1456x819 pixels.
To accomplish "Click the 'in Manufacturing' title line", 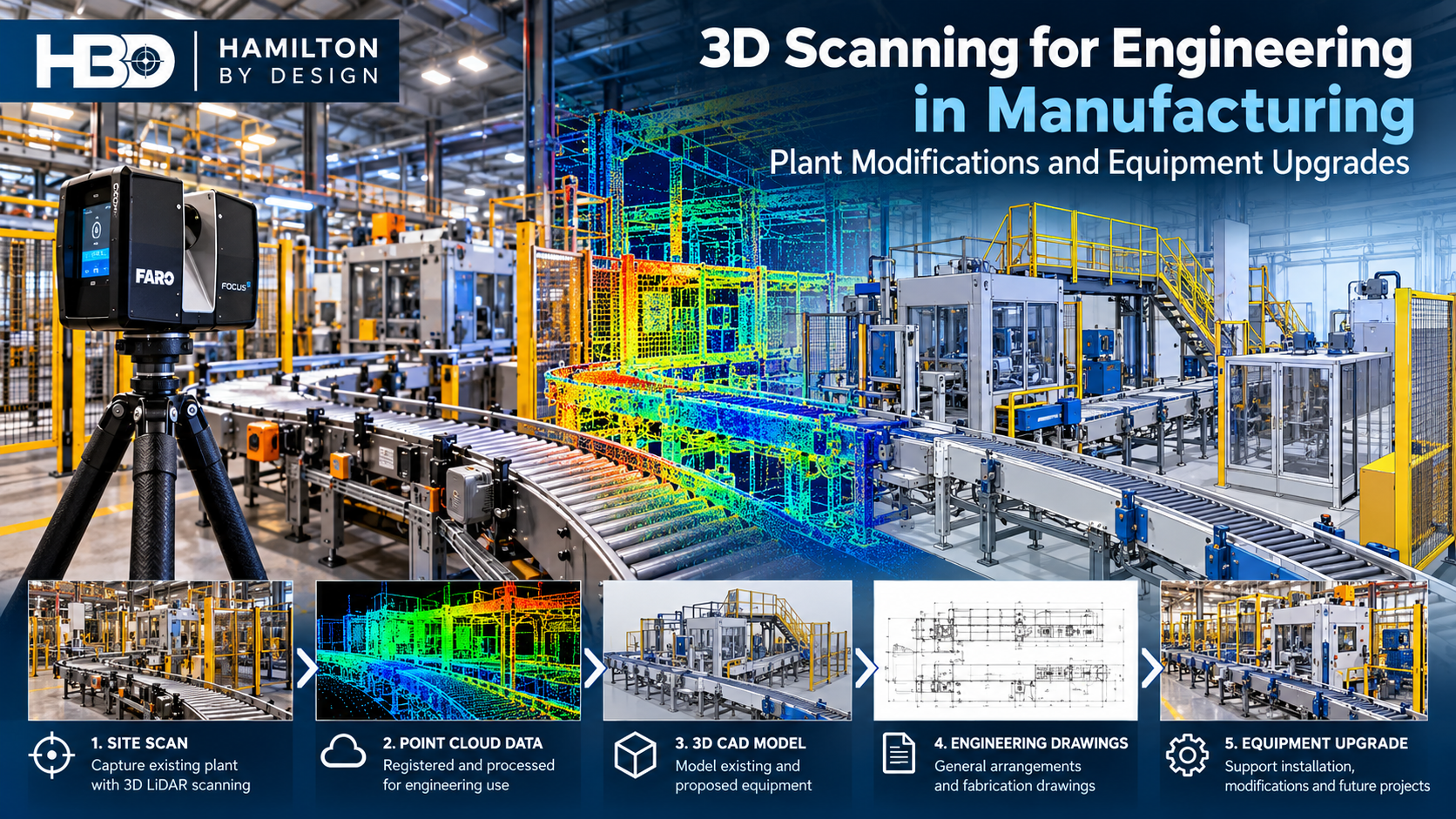I will tap(1163, 111).
